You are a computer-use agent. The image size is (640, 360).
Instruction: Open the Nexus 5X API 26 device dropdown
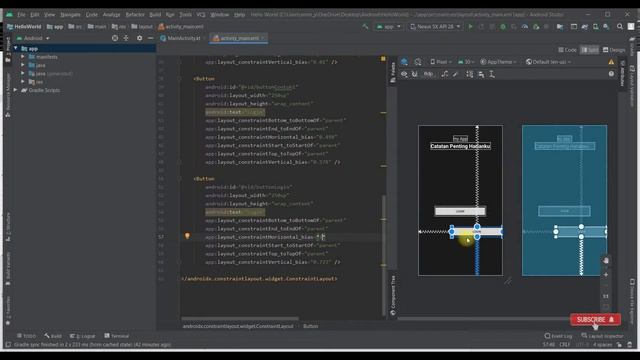[x=435, y=27]
